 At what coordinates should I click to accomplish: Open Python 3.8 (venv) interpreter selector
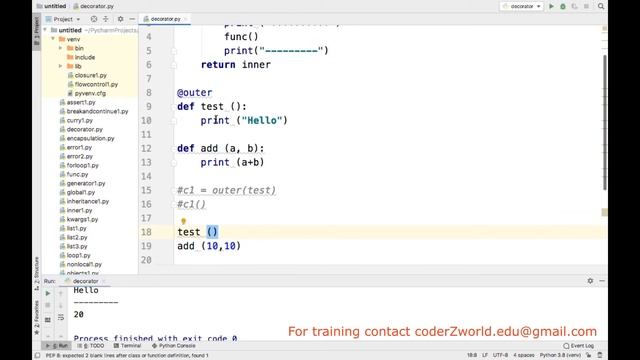click(x=560, y=356)
